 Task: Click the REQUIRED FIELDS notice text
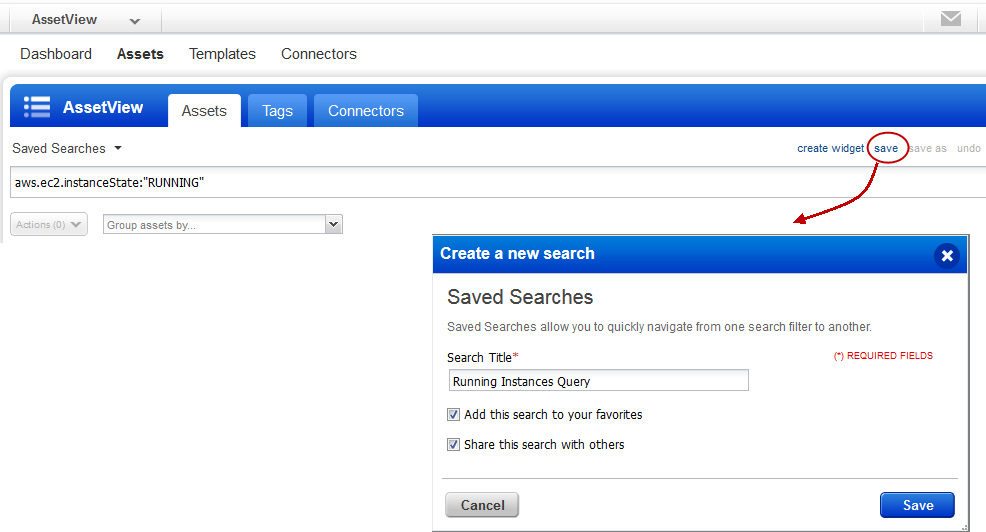883,356
